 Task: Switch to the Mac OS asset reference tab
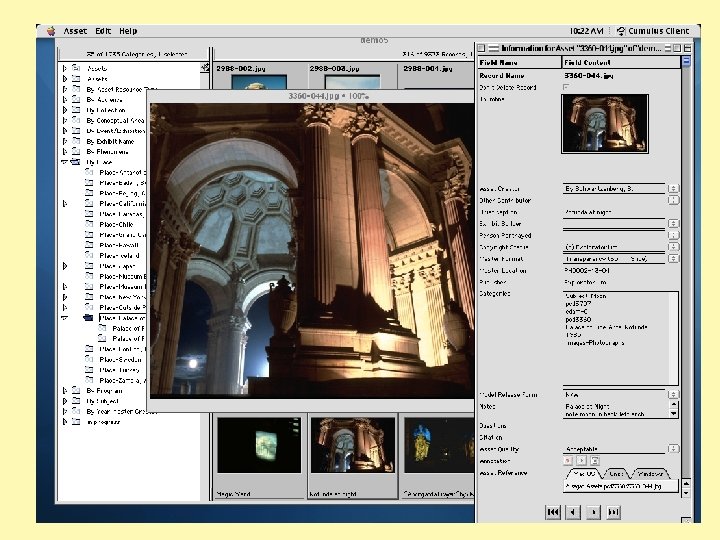582,473
